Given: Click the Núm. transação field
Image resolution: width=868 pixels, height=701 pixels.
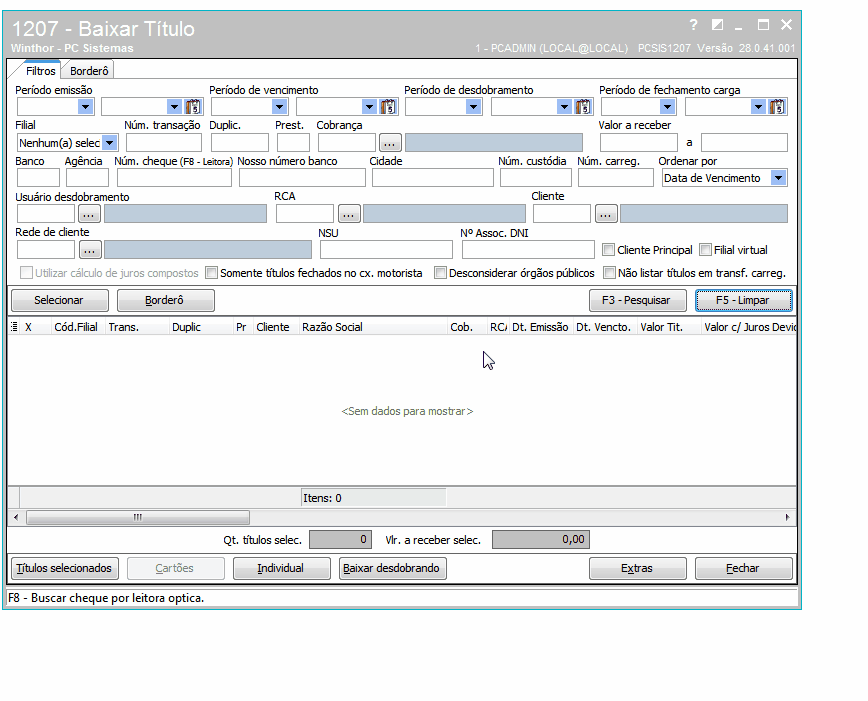Looking at the screenshot, I should [164, 143].
